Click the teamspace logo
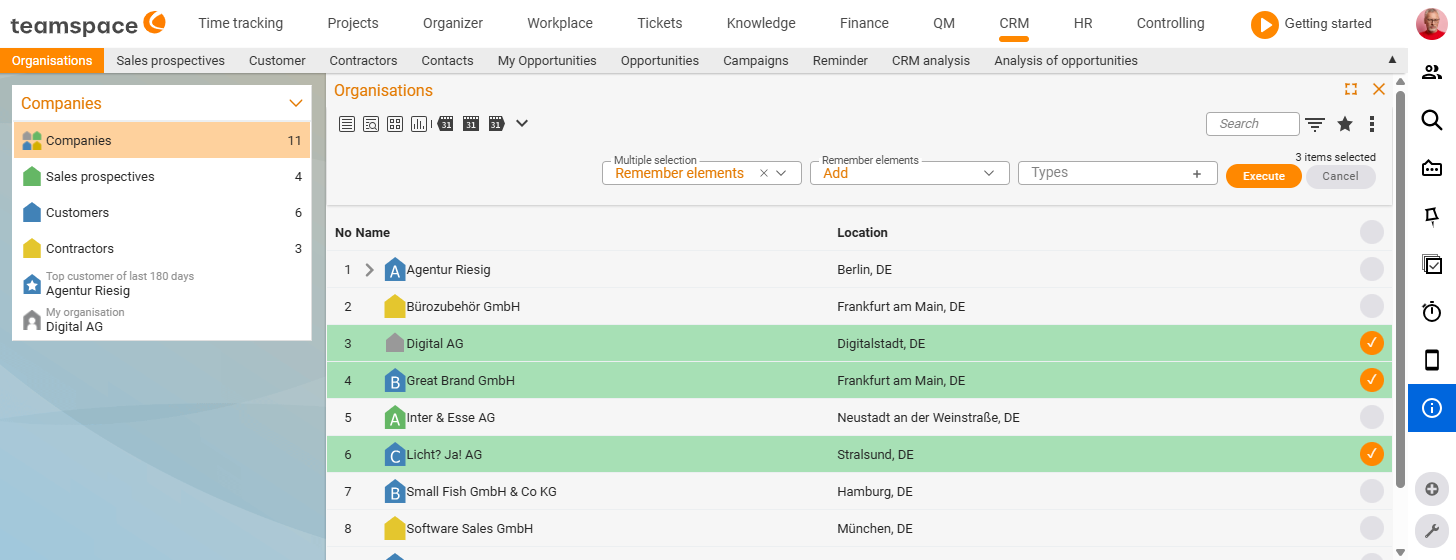Screen dimensions: 1456x560 pyautogui.click(x=88, y=22)
